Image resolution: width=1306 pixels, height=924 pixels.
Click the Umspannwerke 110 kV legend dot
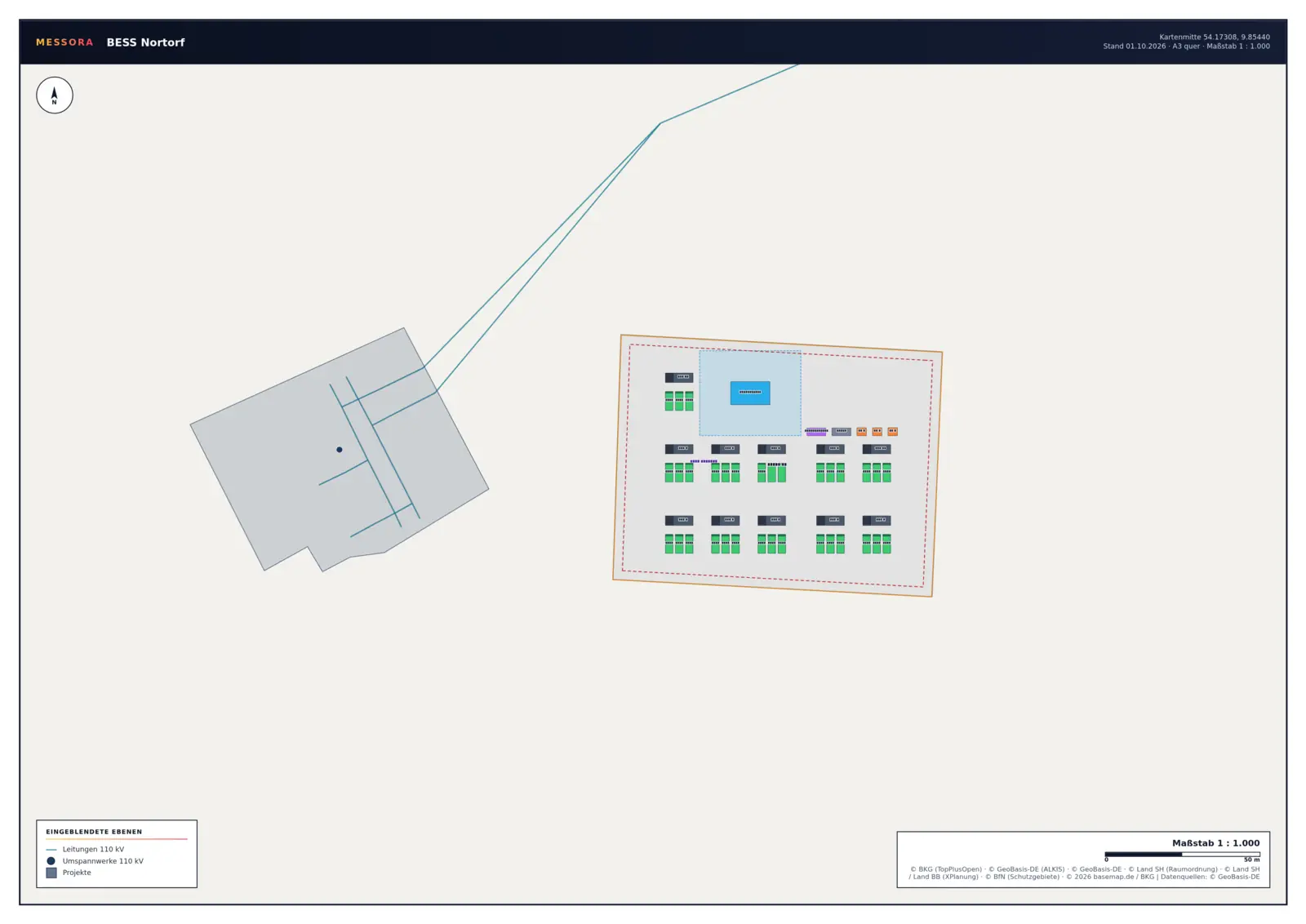[x=51, y=861]
